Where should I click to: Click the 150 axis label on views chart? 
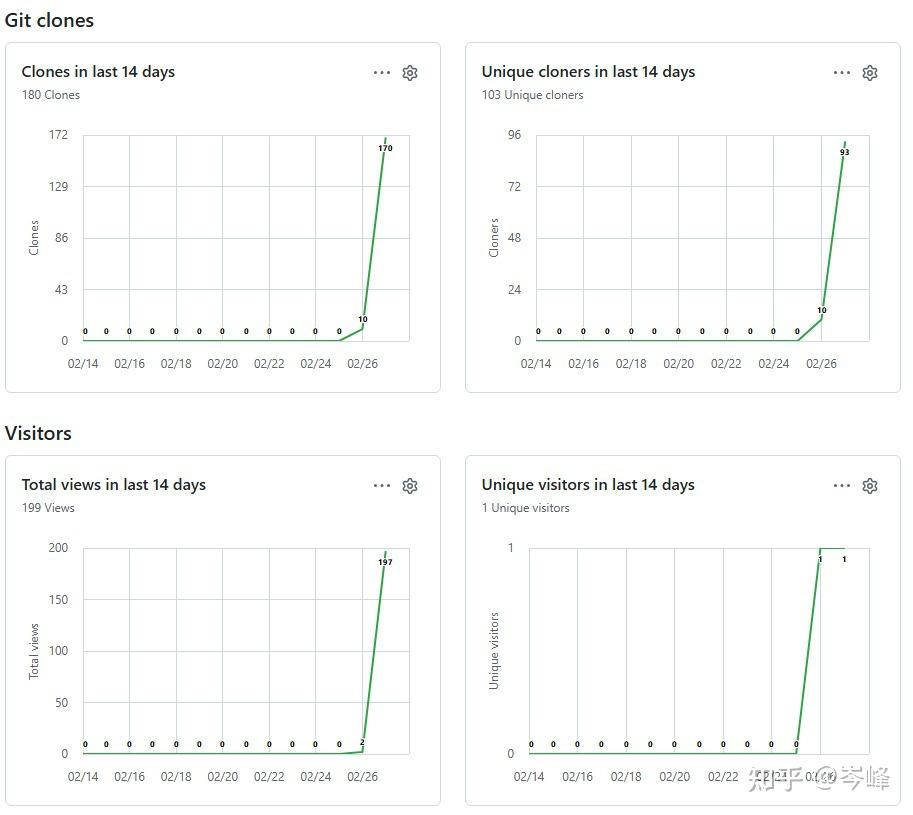click(58, 600)
